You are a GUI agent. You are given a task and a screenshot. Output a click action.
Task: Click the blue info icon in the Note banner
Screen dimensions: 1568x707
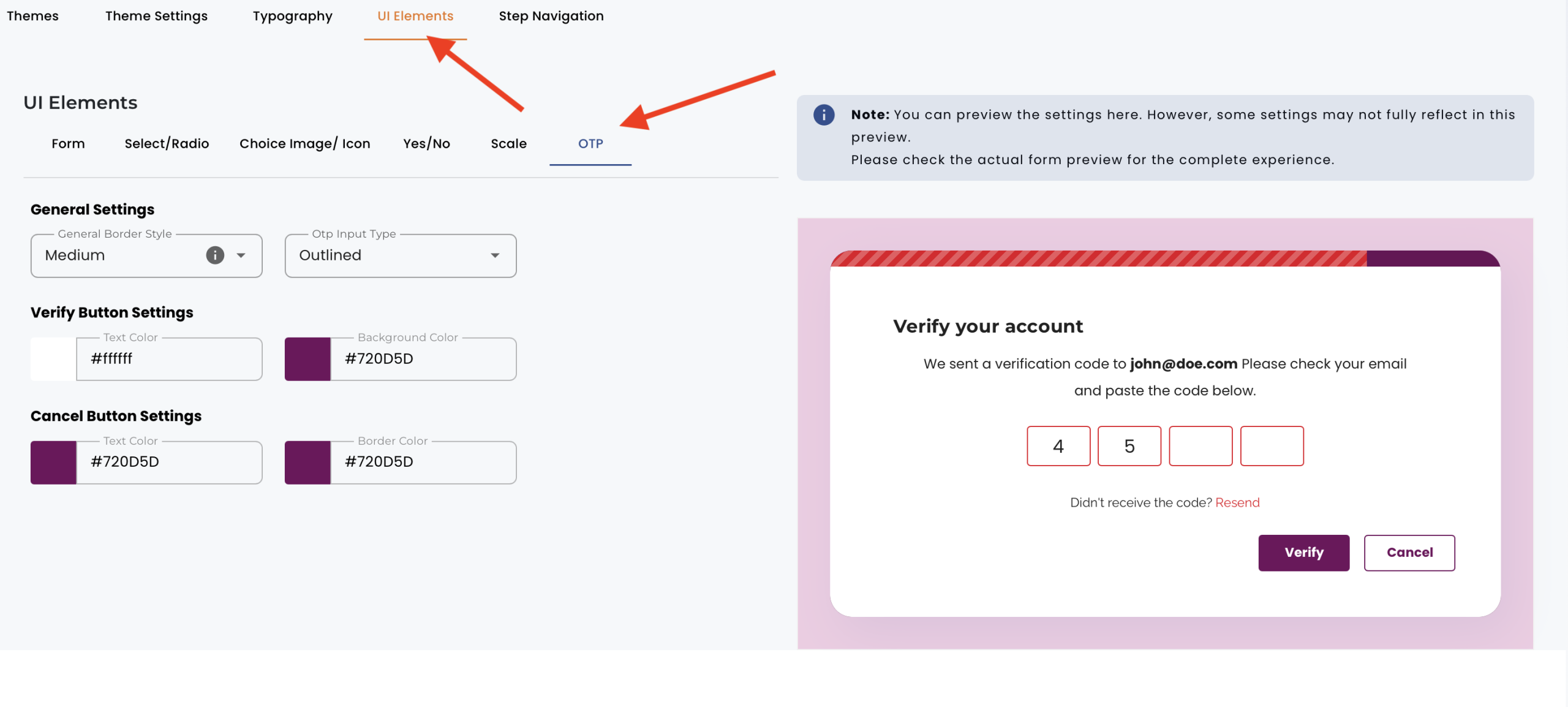823,115
